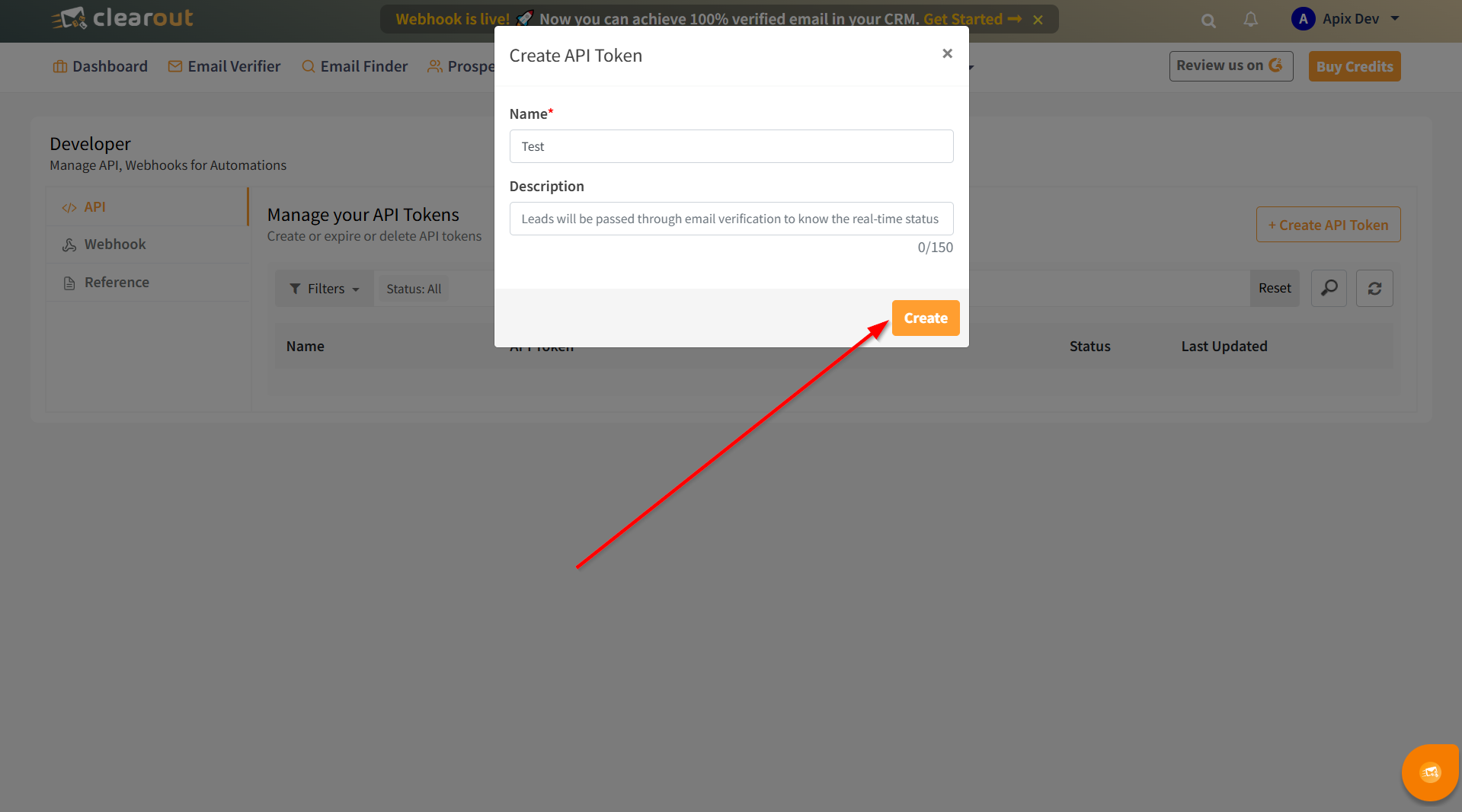1462x812 pixels.
Task: Follow the Get Started link in the banner
Action: coord(963,19)
